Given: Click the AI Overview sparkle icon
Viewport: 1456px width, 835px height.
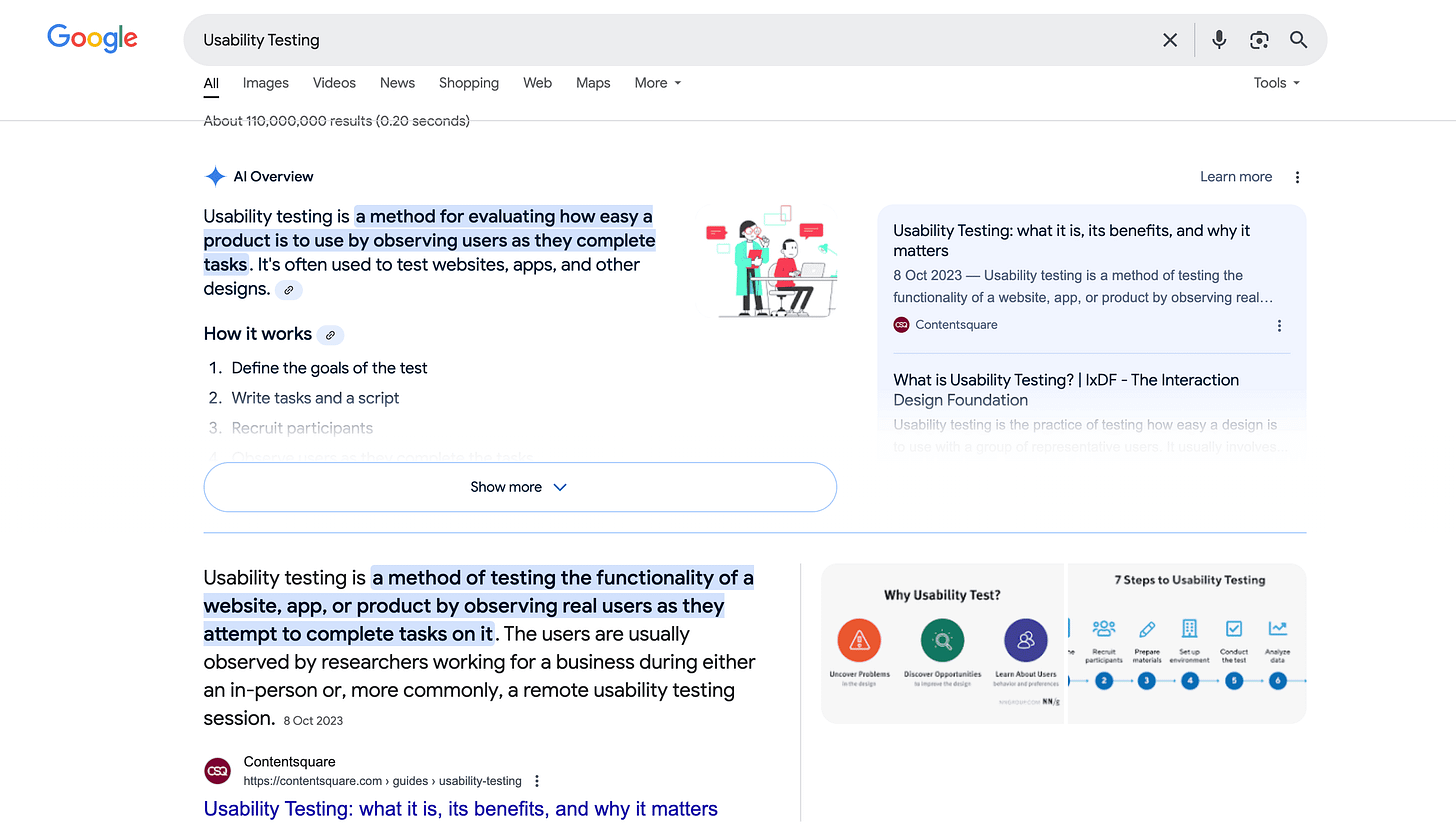Looking at the screenshot, I should pyautogui.click(x=215, y=177).
